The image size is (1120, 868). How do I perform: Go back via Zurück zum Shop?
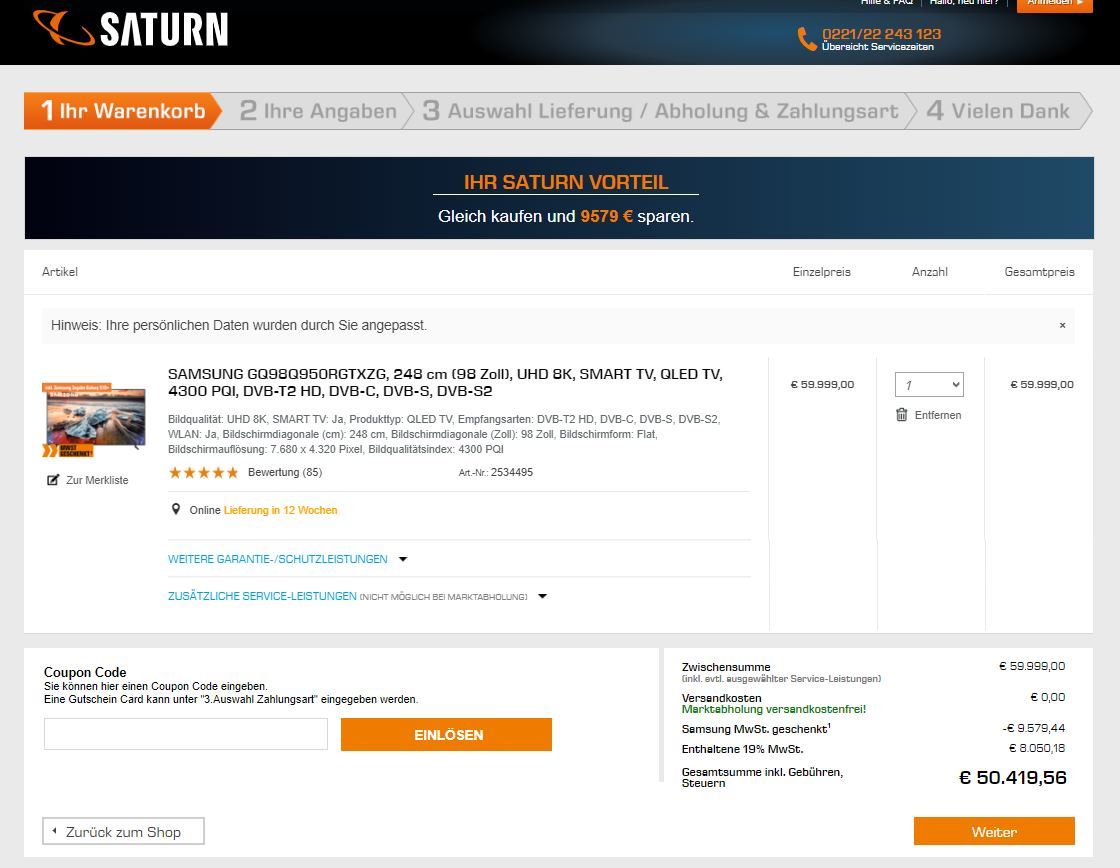tap(123, 832)
